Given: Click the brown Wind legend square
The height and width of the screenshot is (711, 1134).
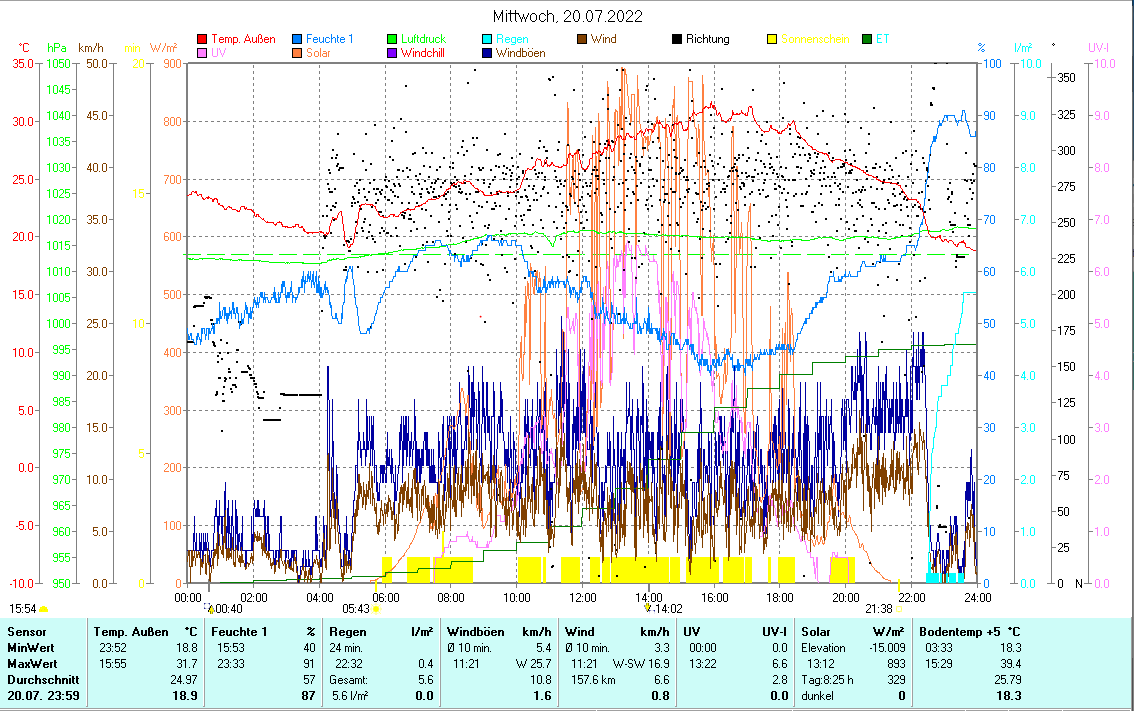Looking at the screenshot, I should pos(582,40).
